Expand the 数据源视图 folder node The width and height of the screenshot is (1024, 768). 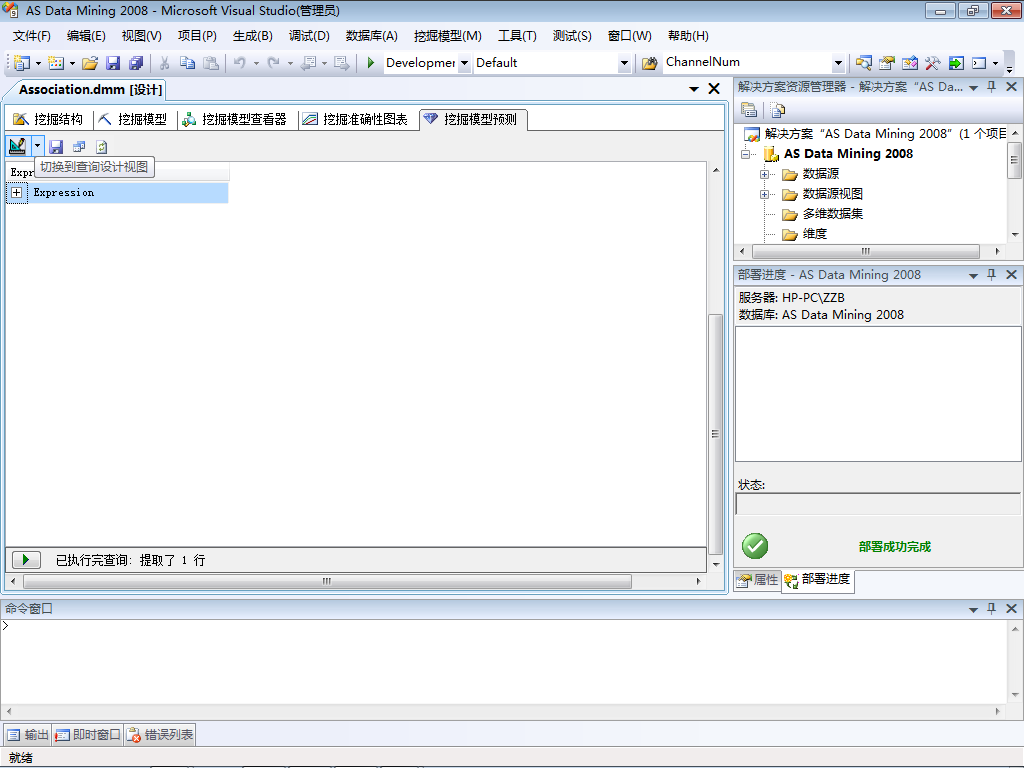coord(764,195)
